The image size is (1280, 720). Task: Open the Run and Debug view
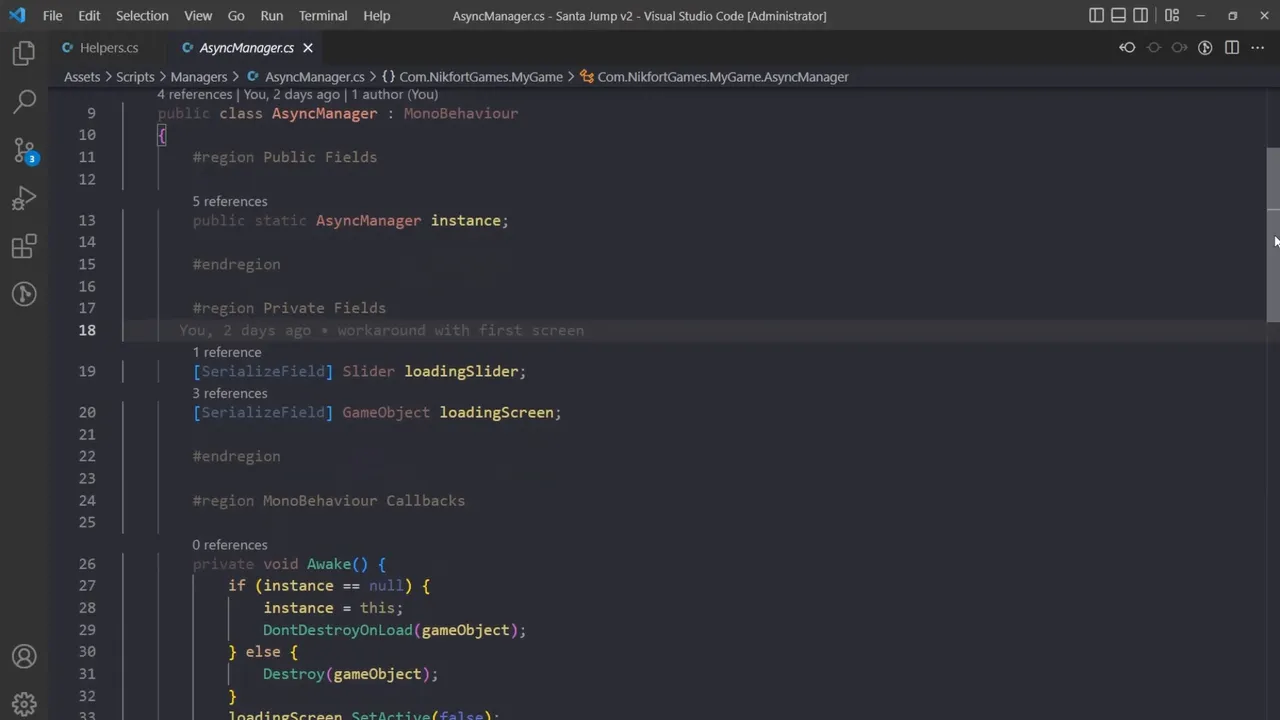pos(24,198)
